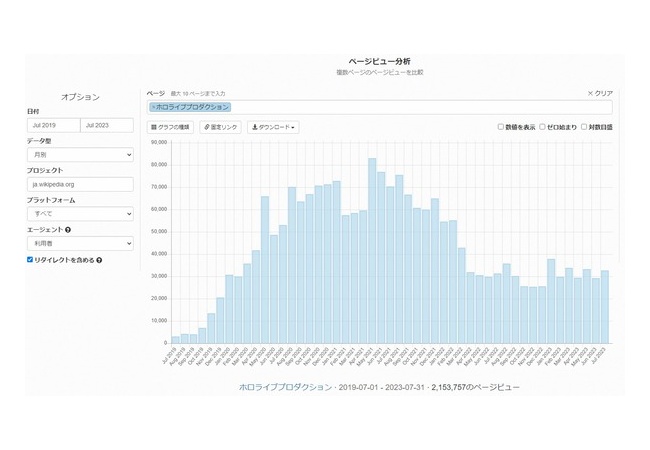650x450 pixels.
Task: Open the データ型 月別 dropdown
Action: (80, 155)
